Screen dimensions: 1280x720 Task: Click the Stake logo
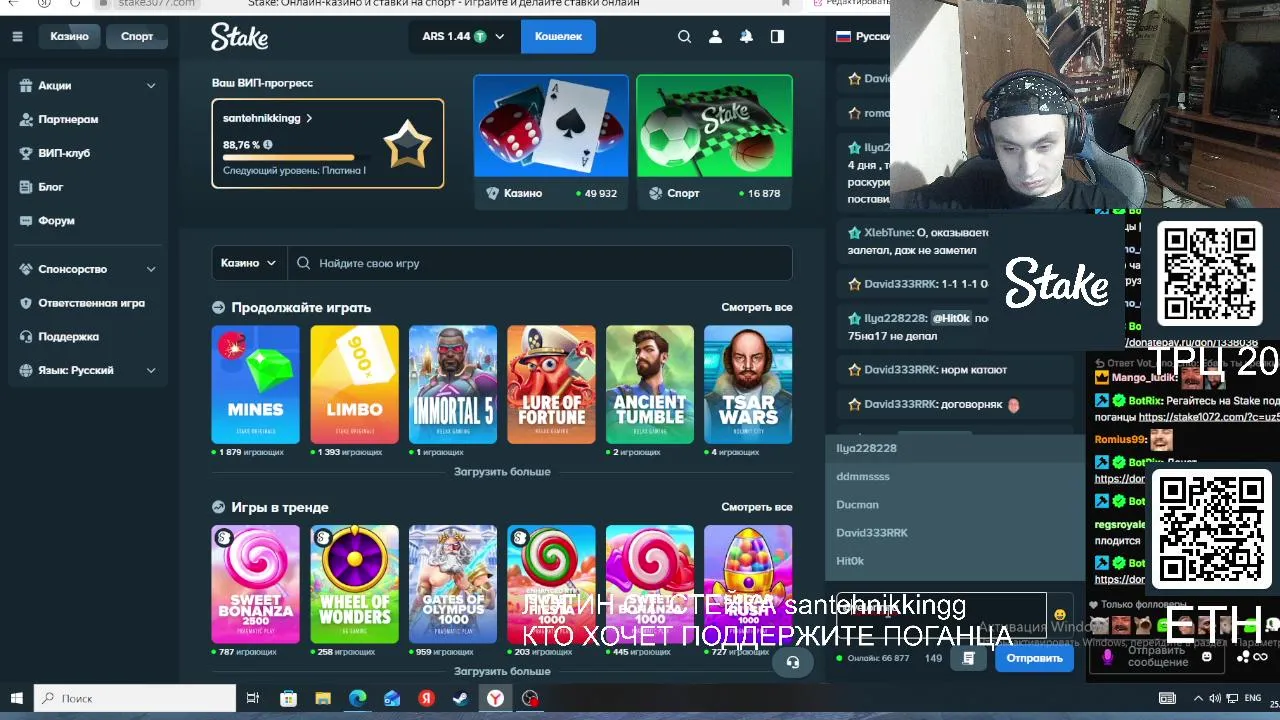pyautogui.click(x=239, y=37)
